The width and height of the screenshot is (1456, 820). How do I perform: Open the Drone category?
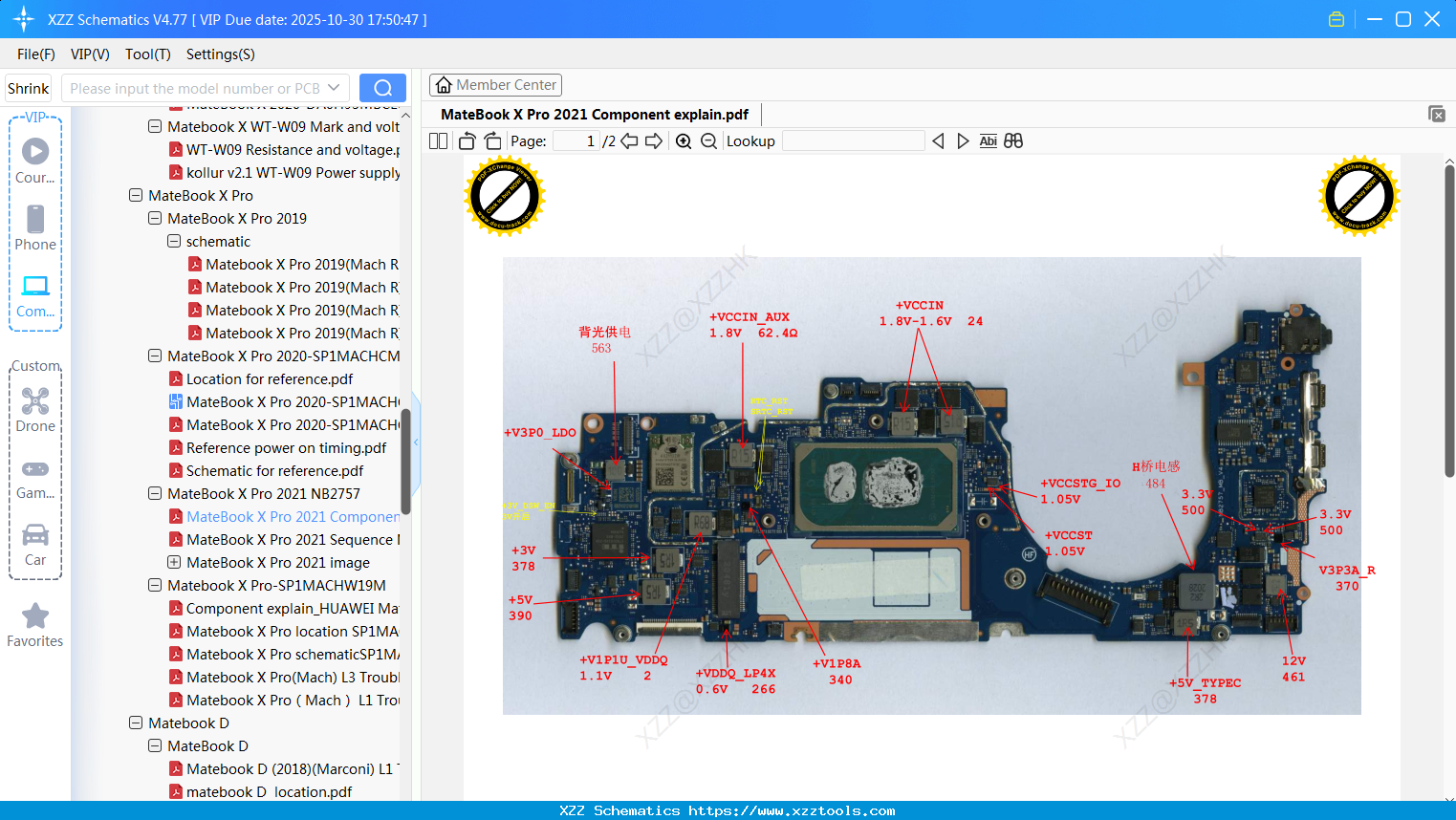click(x=35, y=410)
